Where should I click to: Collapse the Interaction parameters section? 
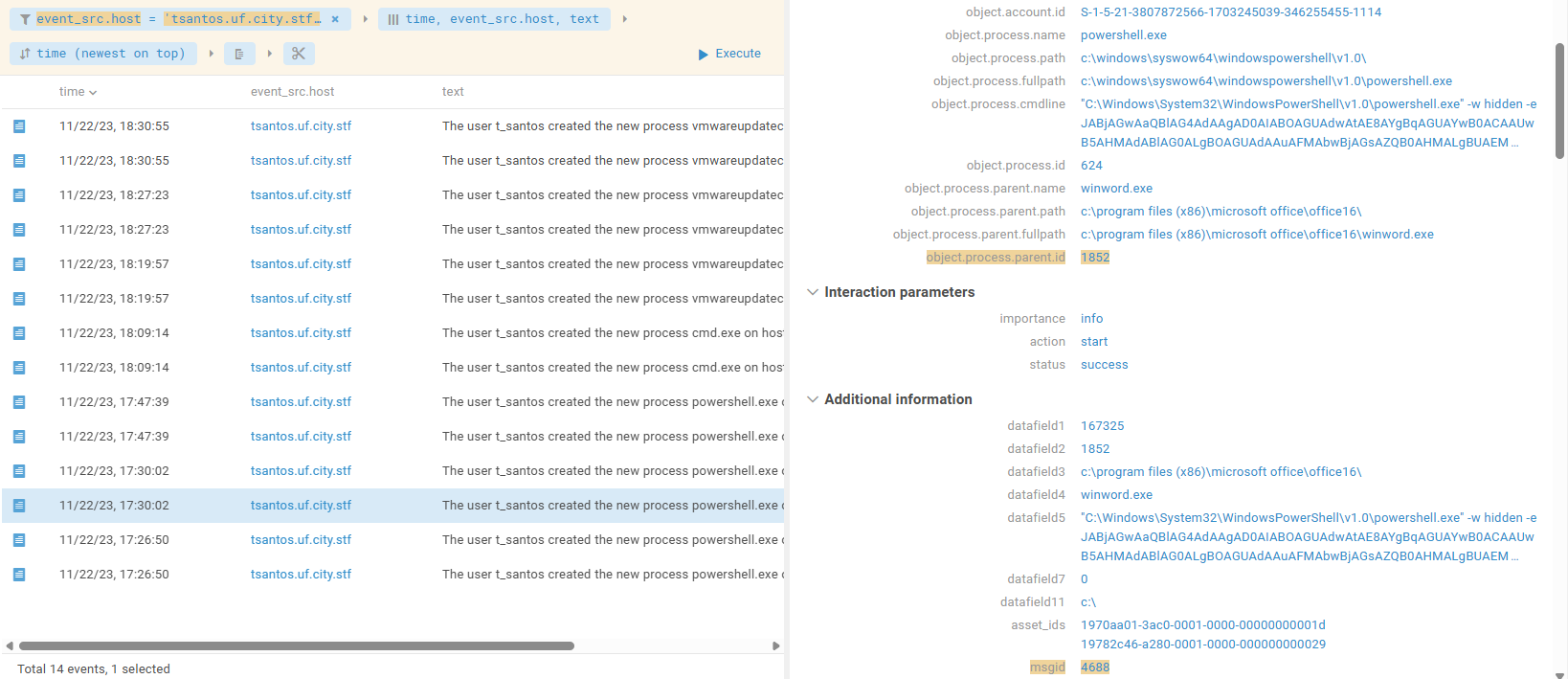pos(813,292)
